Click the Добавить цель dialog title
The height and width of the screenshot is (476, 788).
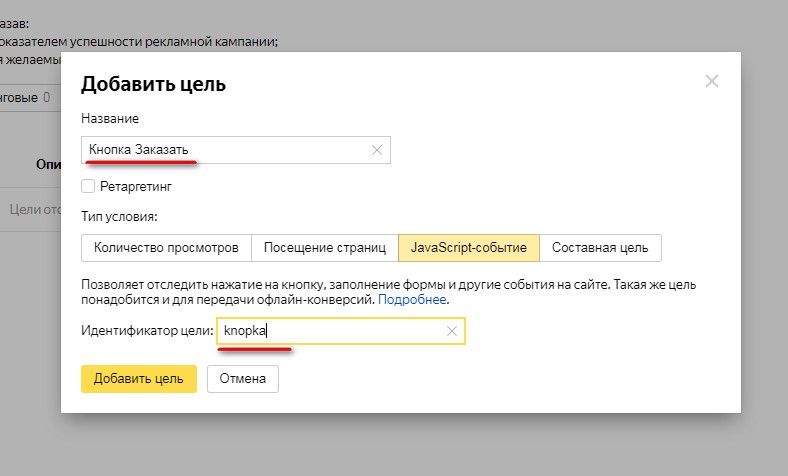153,84
